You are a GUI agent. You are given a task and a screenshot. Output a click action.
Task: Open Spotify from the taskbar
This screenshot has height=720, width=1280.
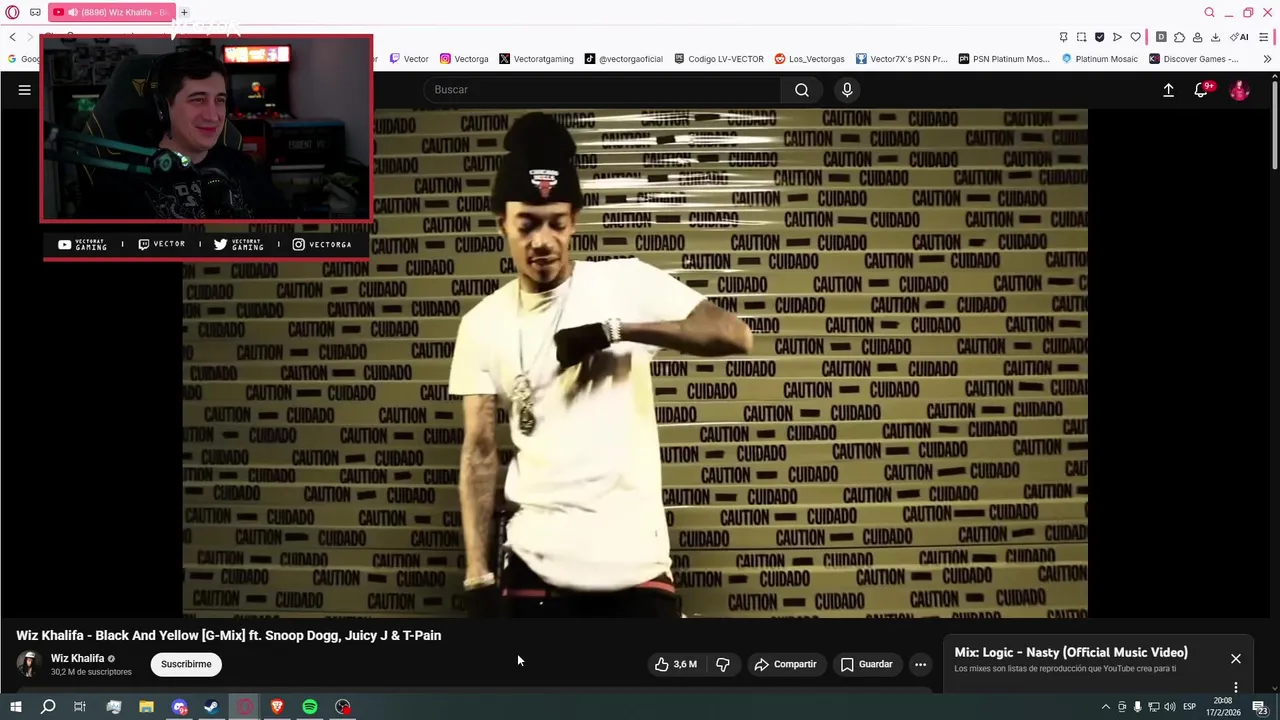click(x=310, y=707)
